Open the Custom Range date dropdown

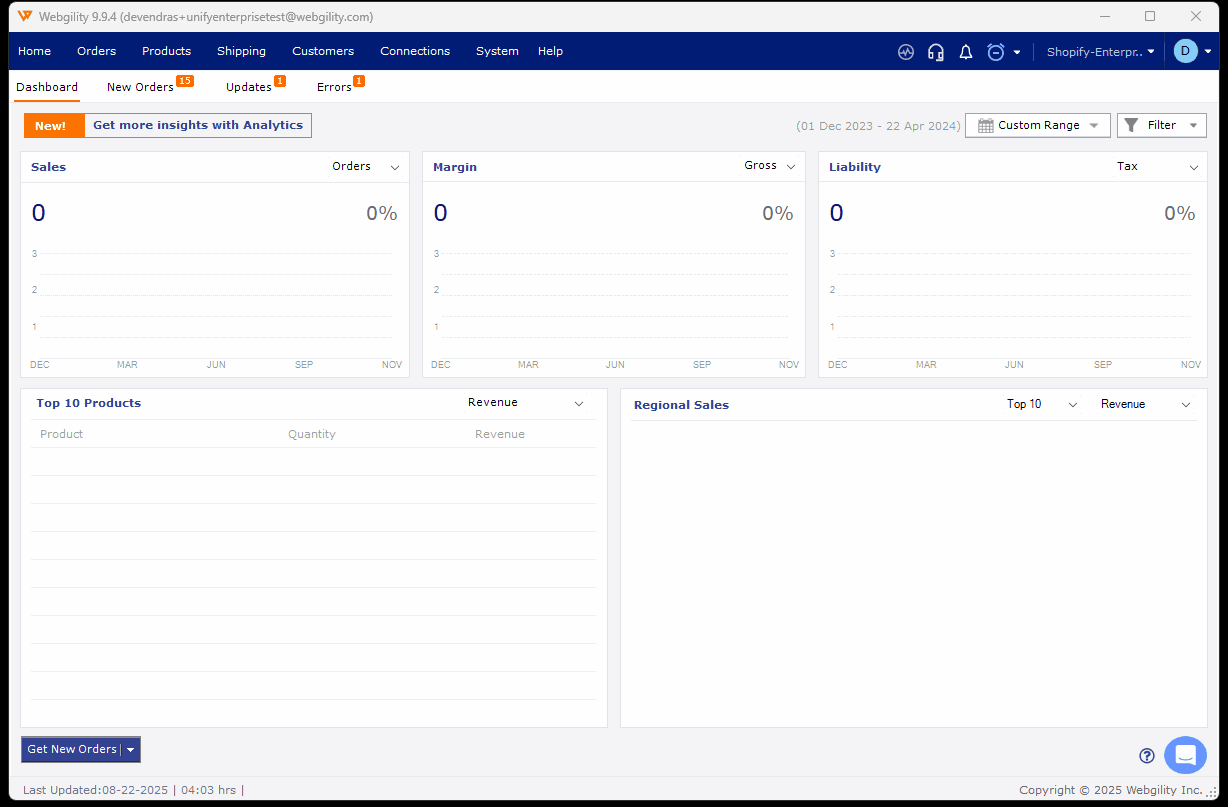(1037, 125)
